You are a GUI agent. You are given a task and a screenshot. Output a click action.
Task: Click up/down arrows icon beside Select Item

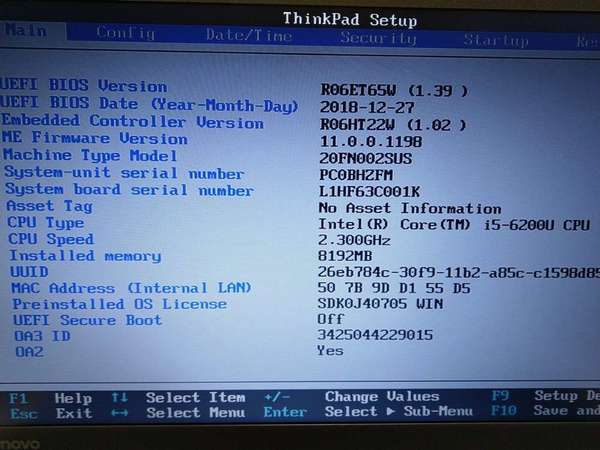119,398
